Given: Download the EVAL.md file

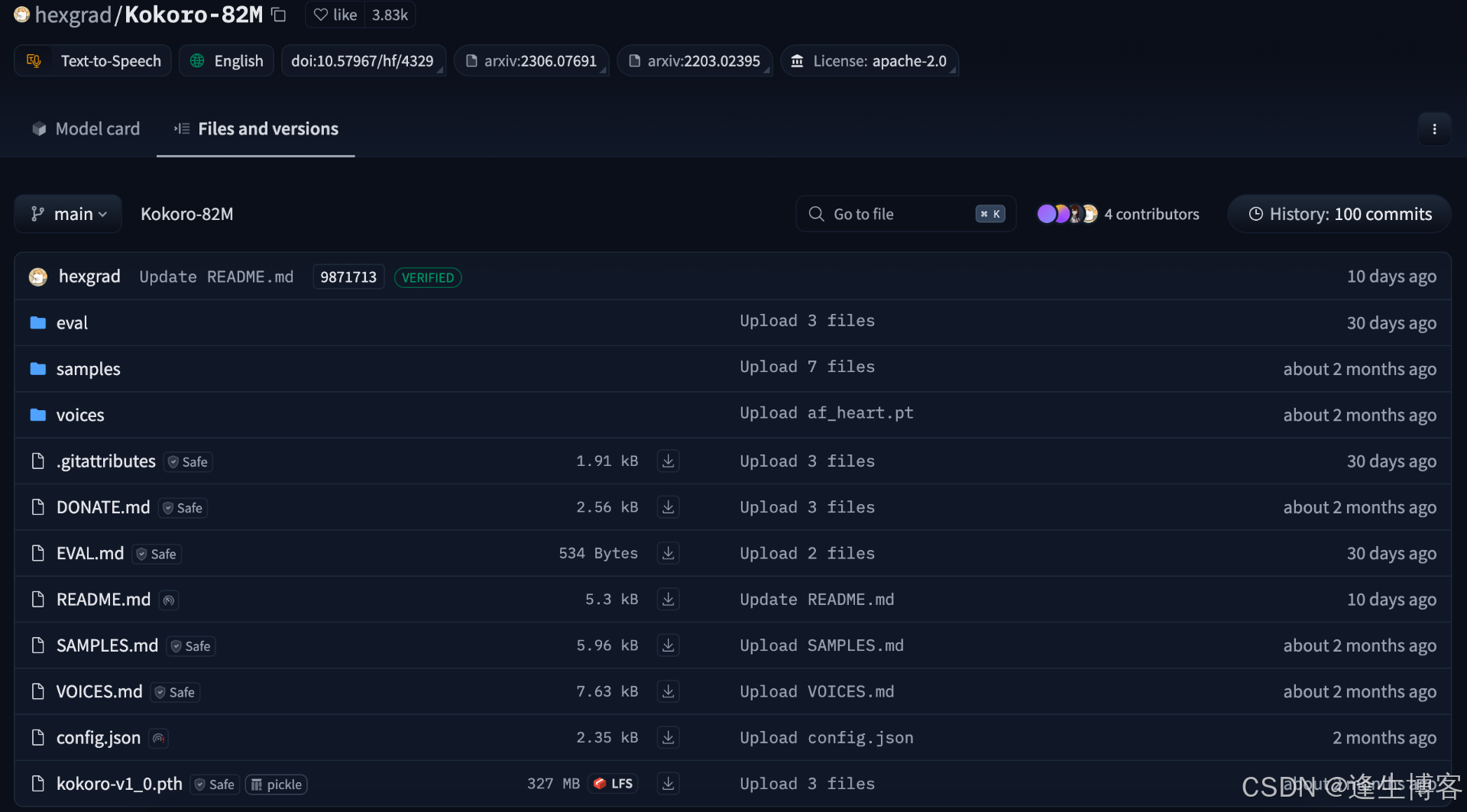Looking at the screenshot, I should (x=668, y=553).
